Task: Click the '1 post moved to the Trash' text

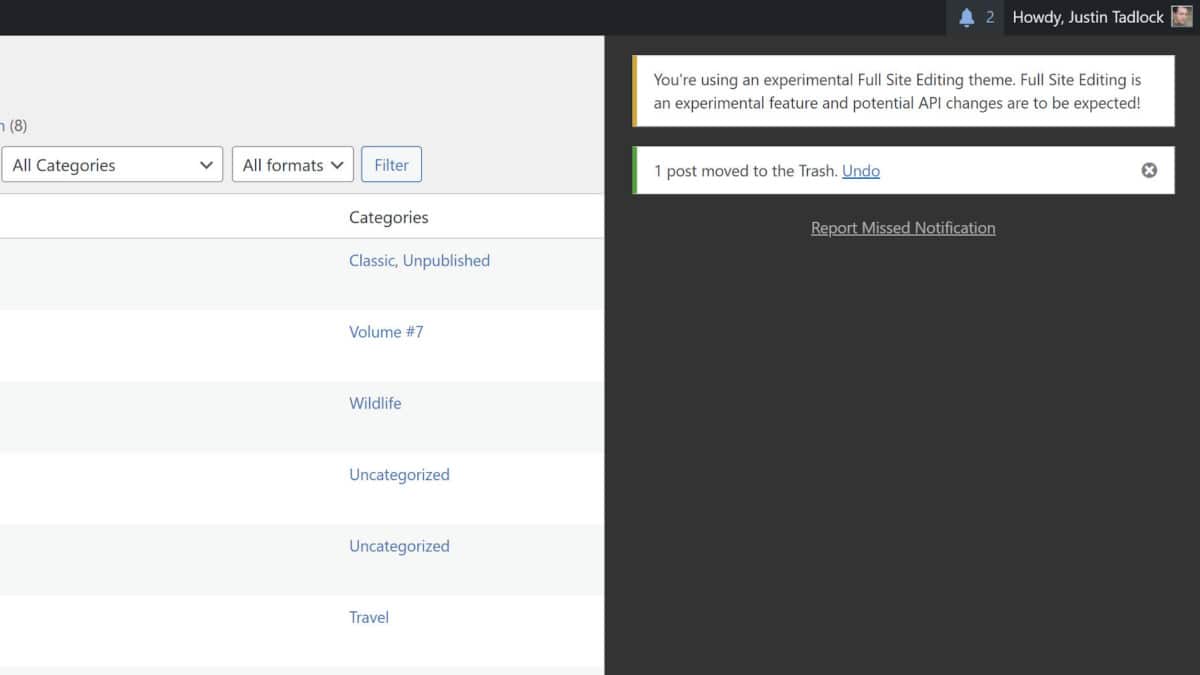Action: coord(744,171)
